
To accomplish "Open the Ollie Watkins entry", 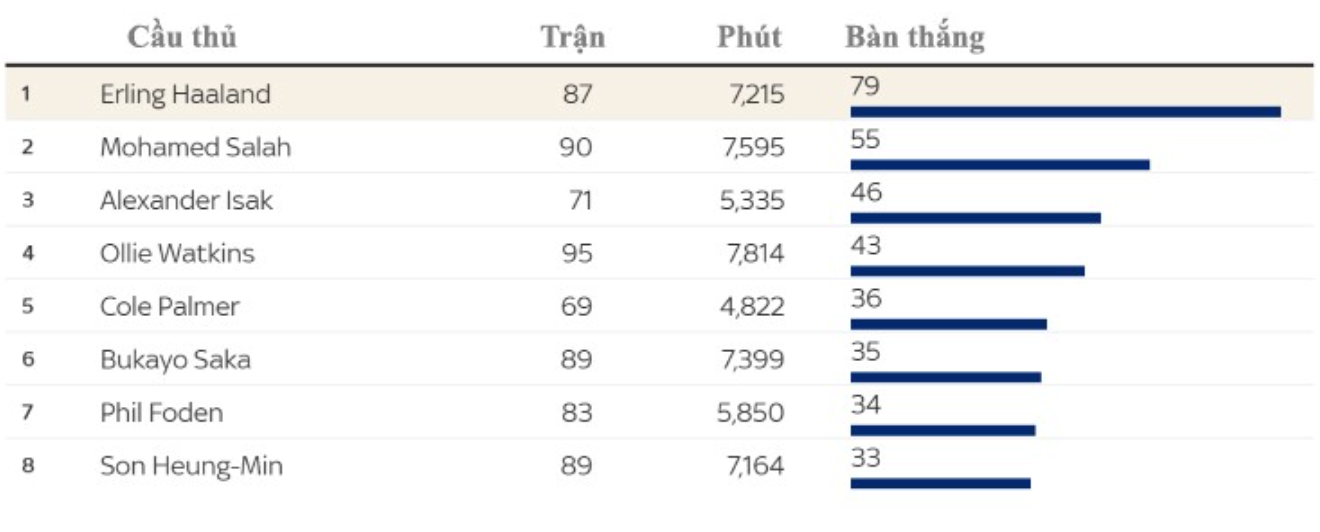I will click(177, 253).
